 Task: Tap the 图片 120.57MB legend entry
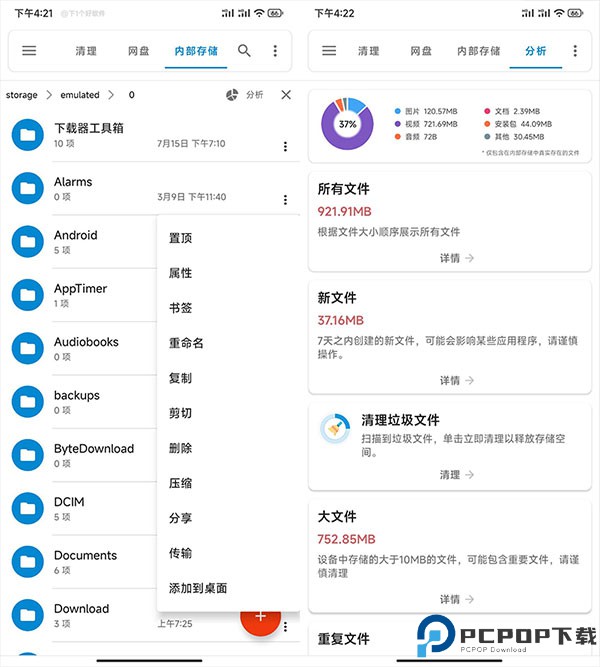(426, 111)
